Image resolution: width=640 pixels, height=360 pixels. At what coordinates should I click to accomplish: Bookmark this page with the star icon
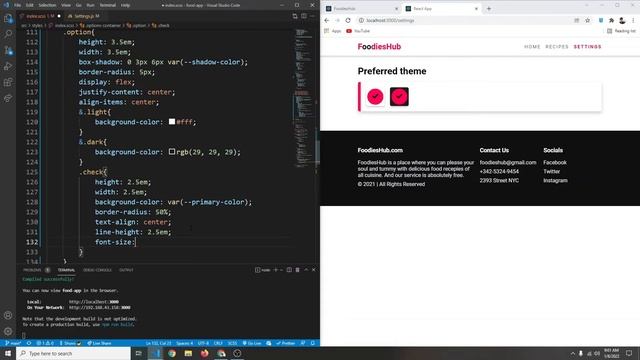(587, 20)
